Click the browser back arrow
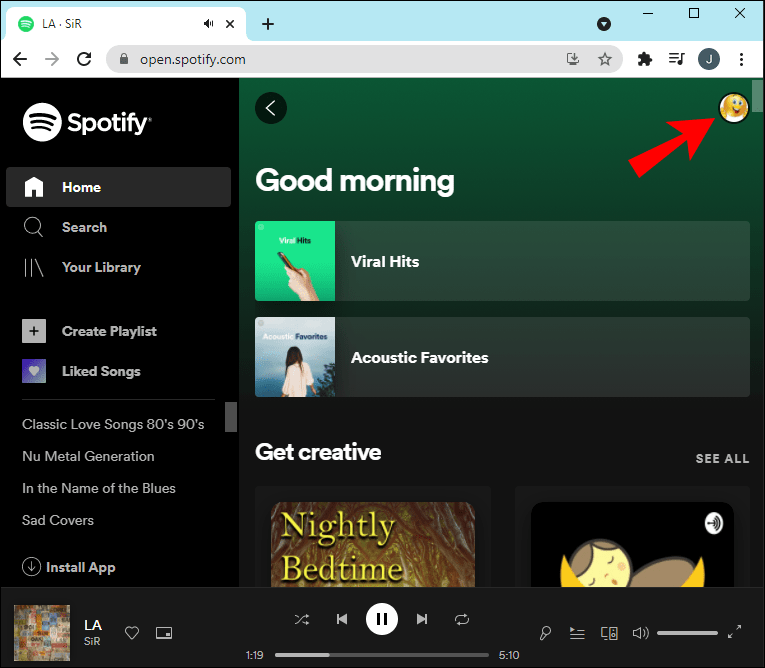This screenshot has width=765, height=668. pyautogui.click(x=20, y=59)
